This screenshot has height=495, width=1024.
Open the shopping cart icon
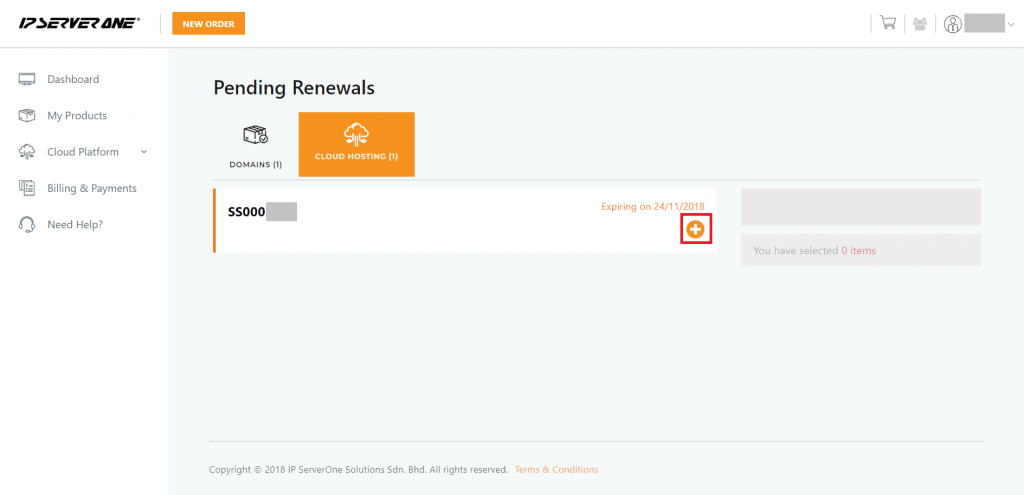click(888, 24)
